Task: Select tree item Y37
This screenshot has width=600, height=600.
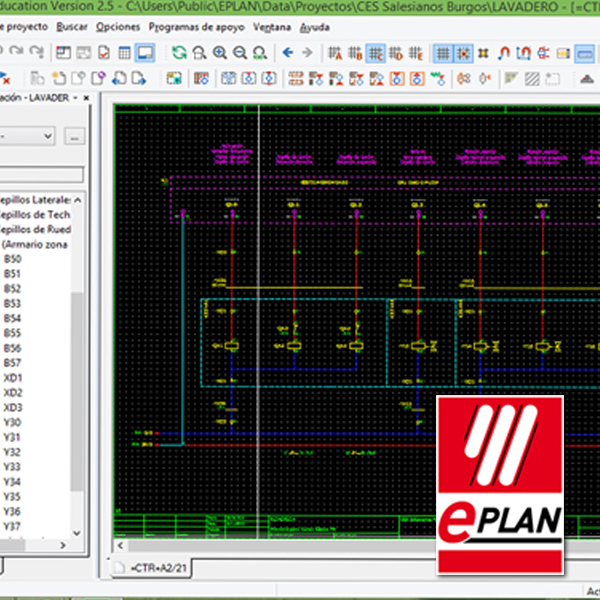Action: (x=12, y=527)
